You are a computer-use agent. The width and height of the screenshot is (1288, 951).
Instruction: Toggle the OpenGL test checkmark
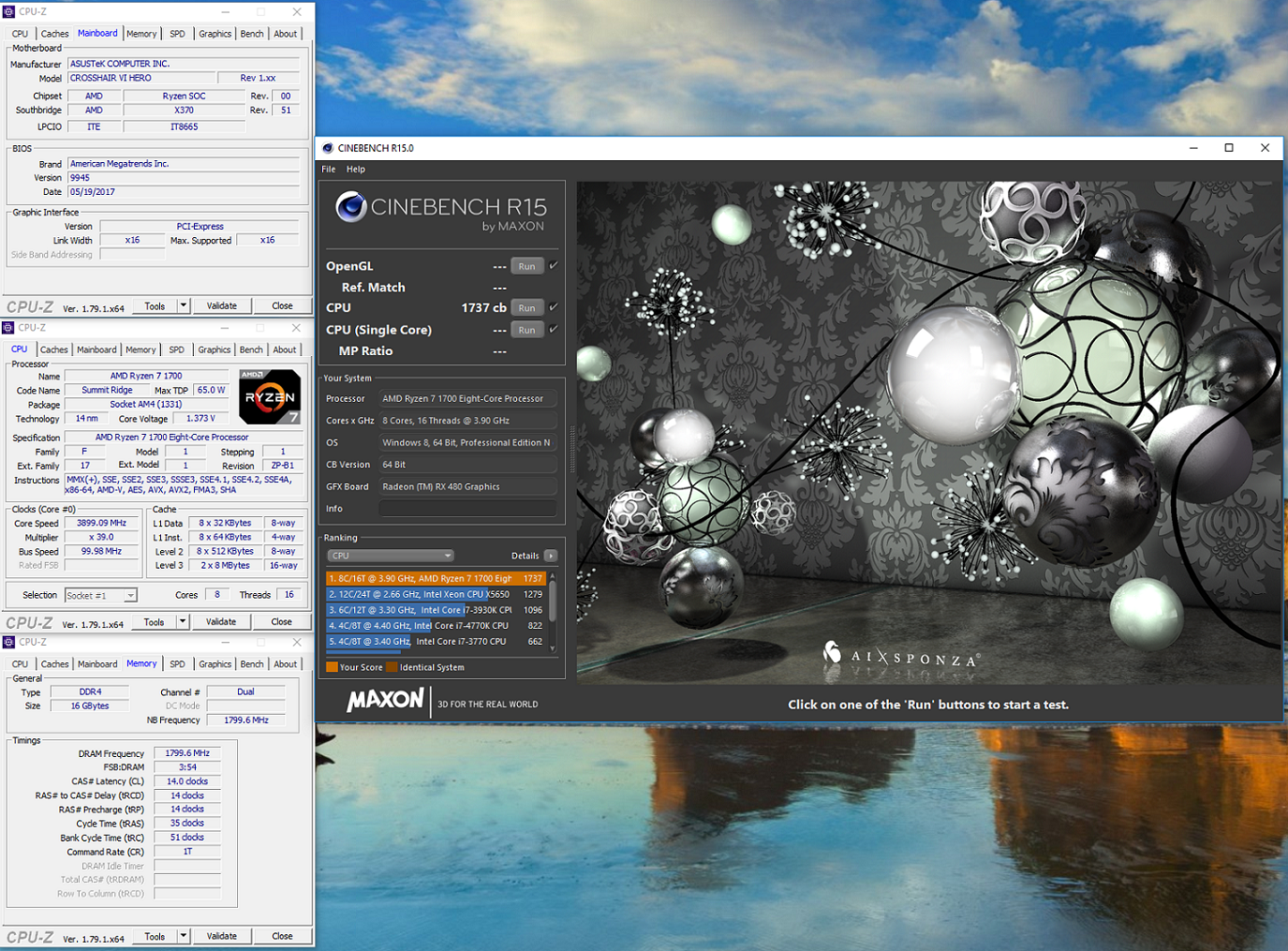[554, 266]
